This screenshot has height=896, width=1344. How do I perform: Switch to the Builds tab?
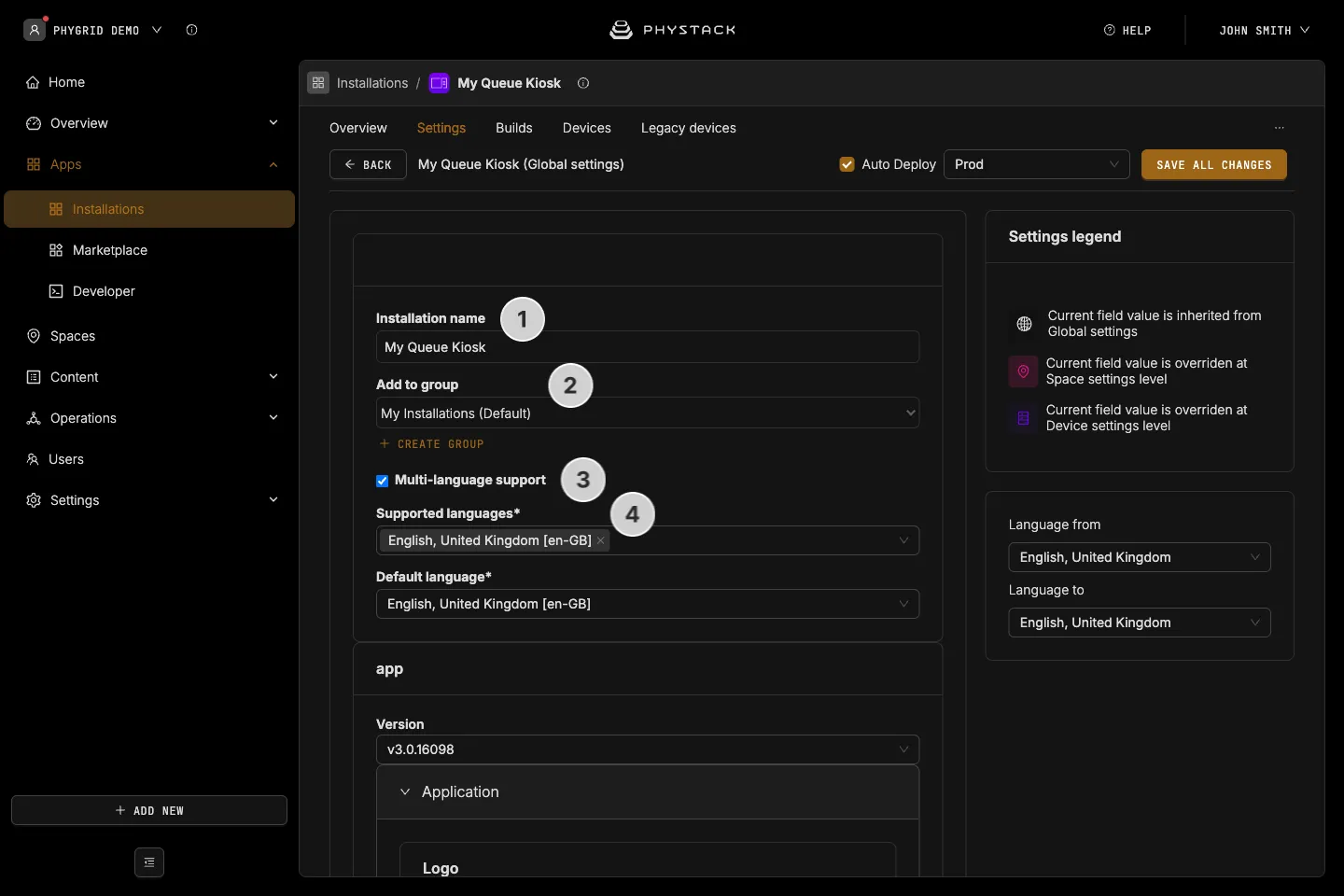pyautogui.click(x=514, y=128)
